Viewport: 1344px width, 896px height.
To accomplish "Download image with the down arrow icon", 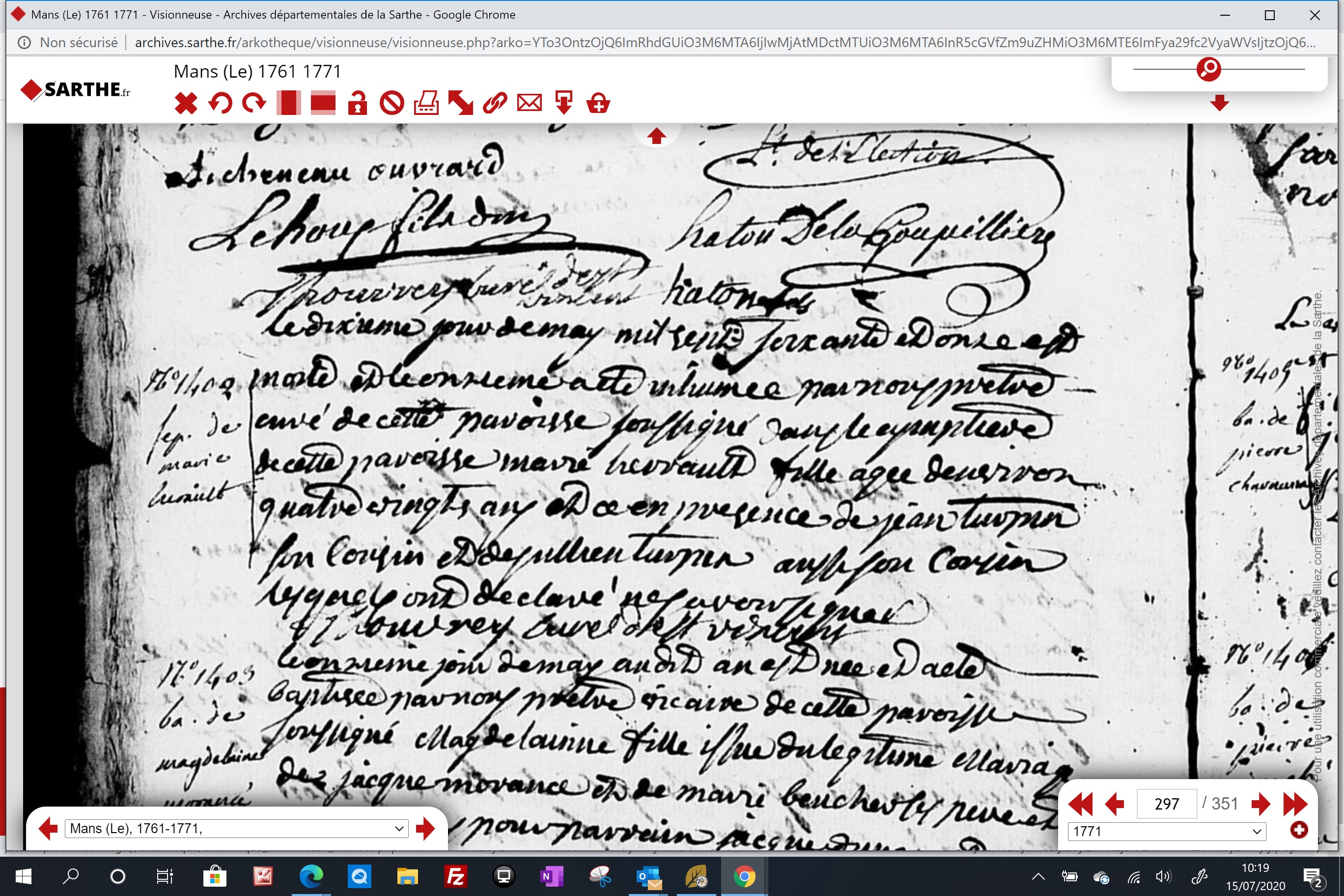I will pyautogui.click(x=563, y=104).
